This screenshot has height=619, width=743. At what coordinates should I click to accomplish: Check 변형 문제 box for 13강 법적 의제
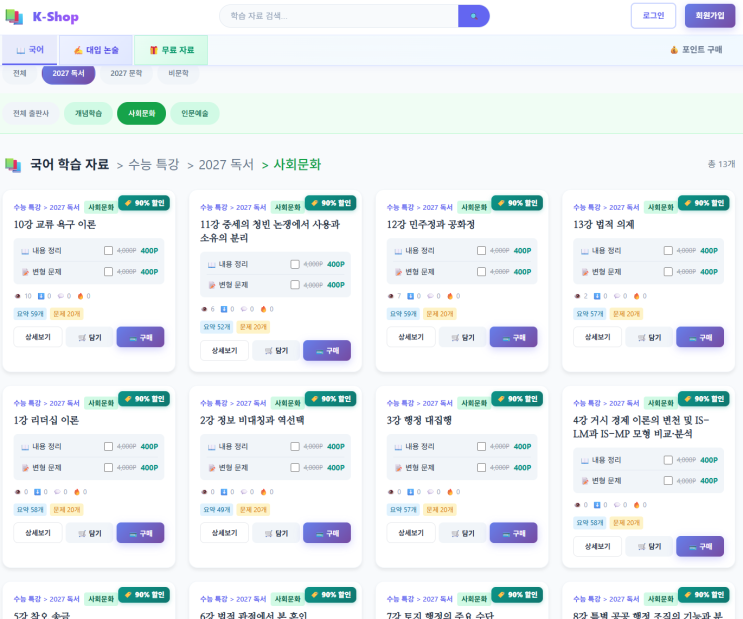click(x=668, y=271)
